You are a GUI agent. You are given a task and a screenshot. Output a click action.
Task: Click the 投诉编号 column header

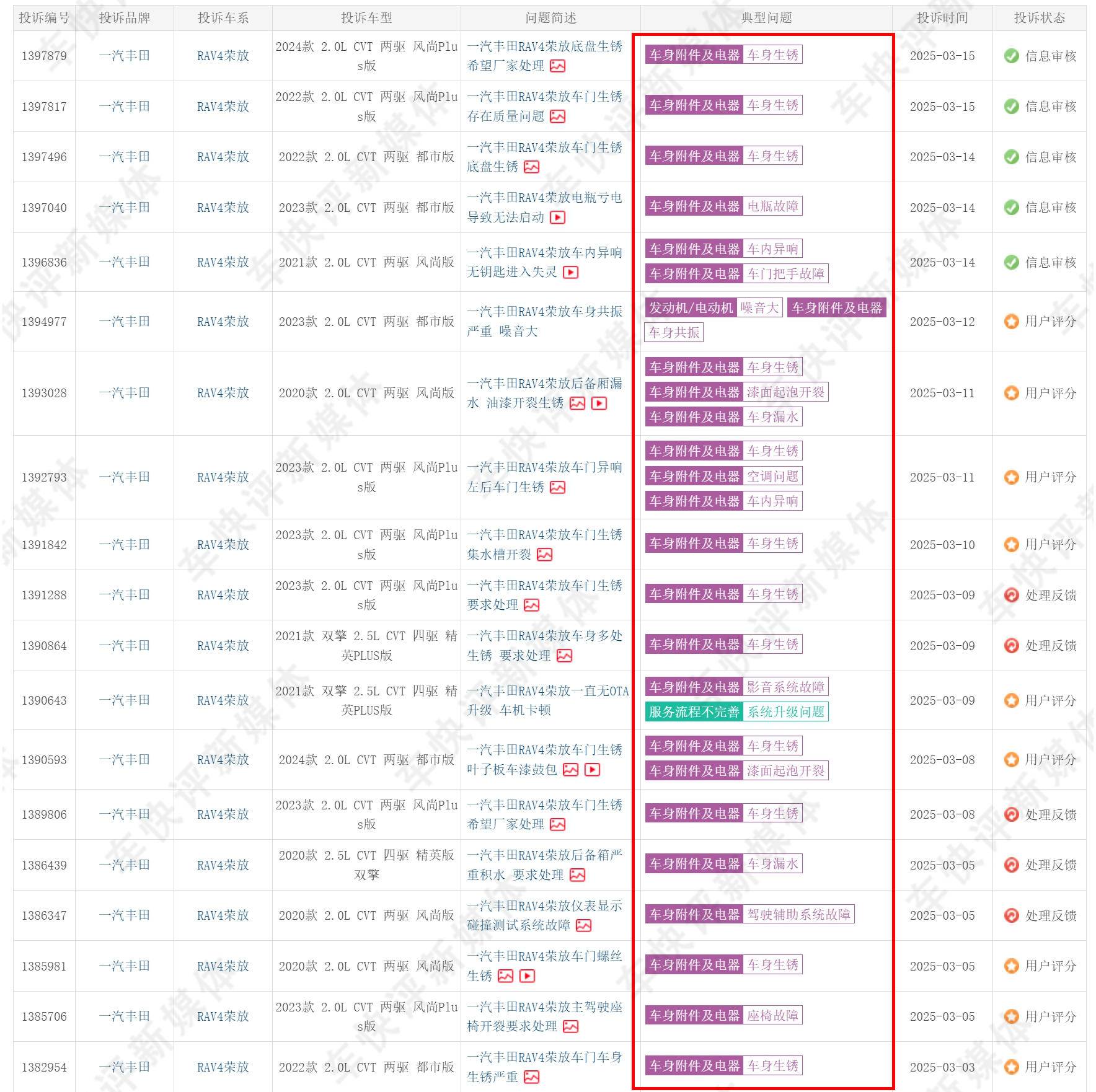pos(44,18)
